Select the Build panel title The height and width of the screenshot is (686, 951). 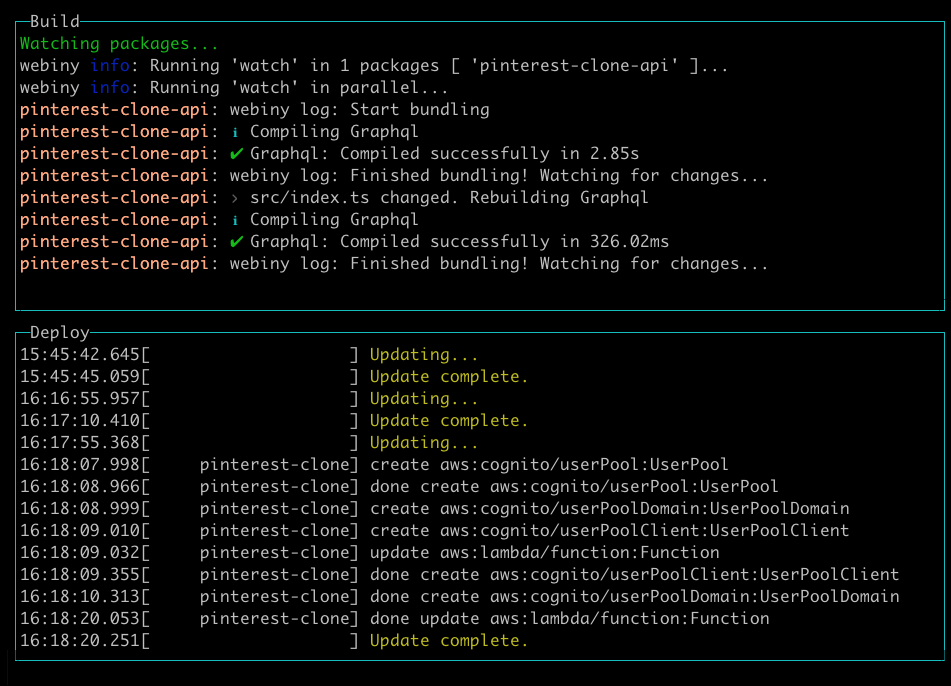pos(55,21)
